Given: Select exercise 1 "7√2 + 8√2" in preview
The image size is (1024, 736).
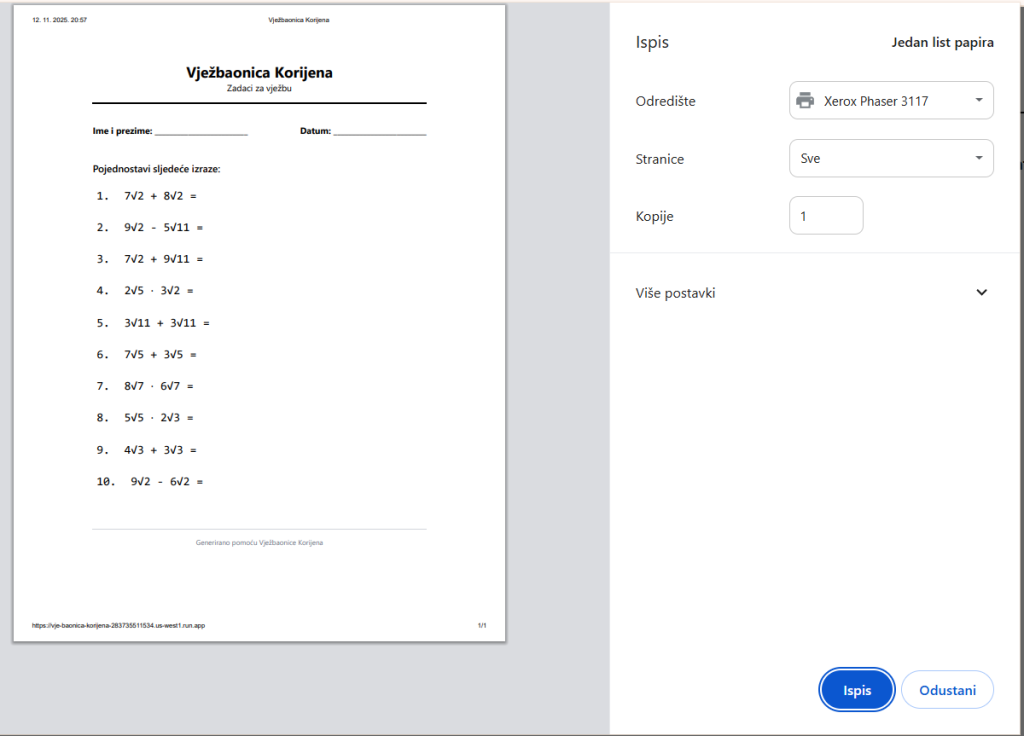Looking at the screenshot, I should (160, 196).
